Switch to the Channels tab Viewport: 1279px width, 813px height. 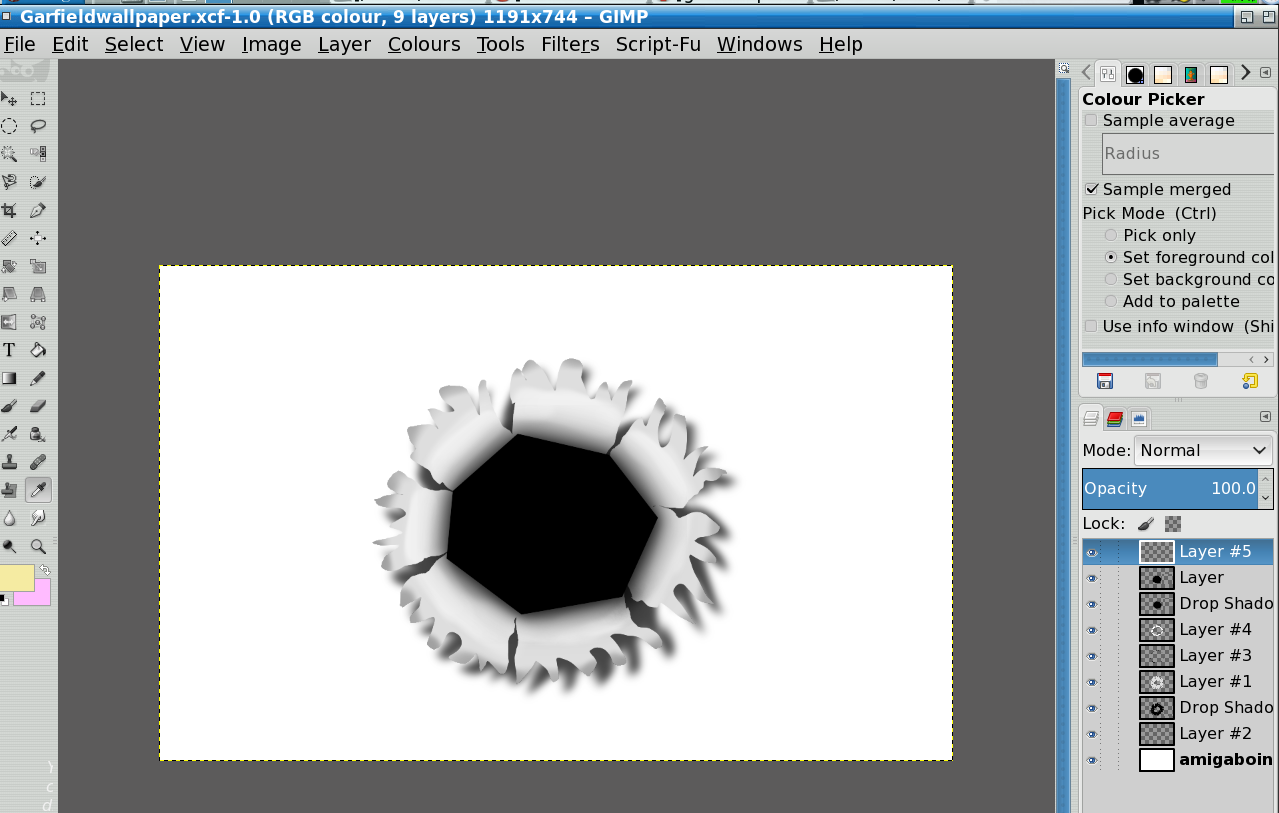(1114, 419)
